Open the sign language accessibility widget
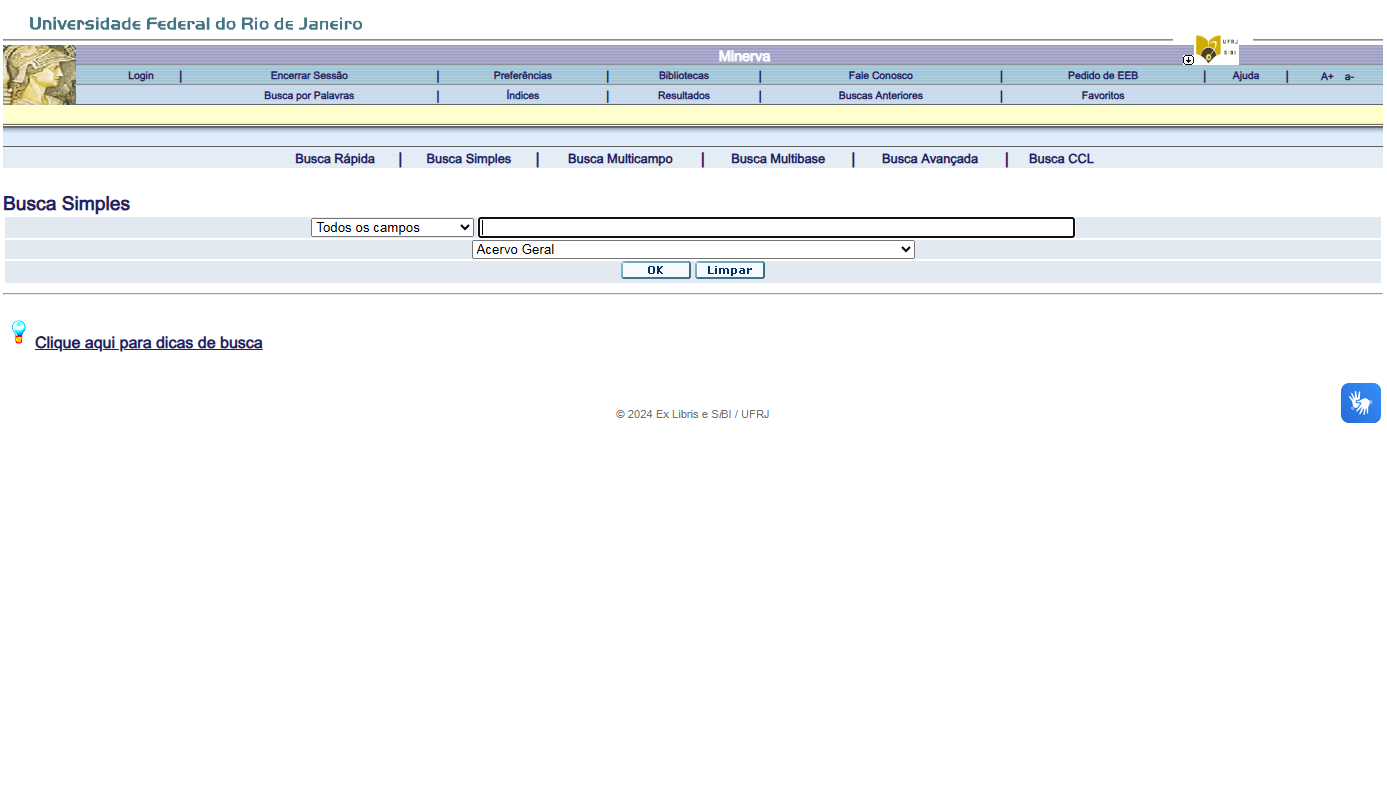The width and height of the screenshot is (1387, 789). 1360,403
